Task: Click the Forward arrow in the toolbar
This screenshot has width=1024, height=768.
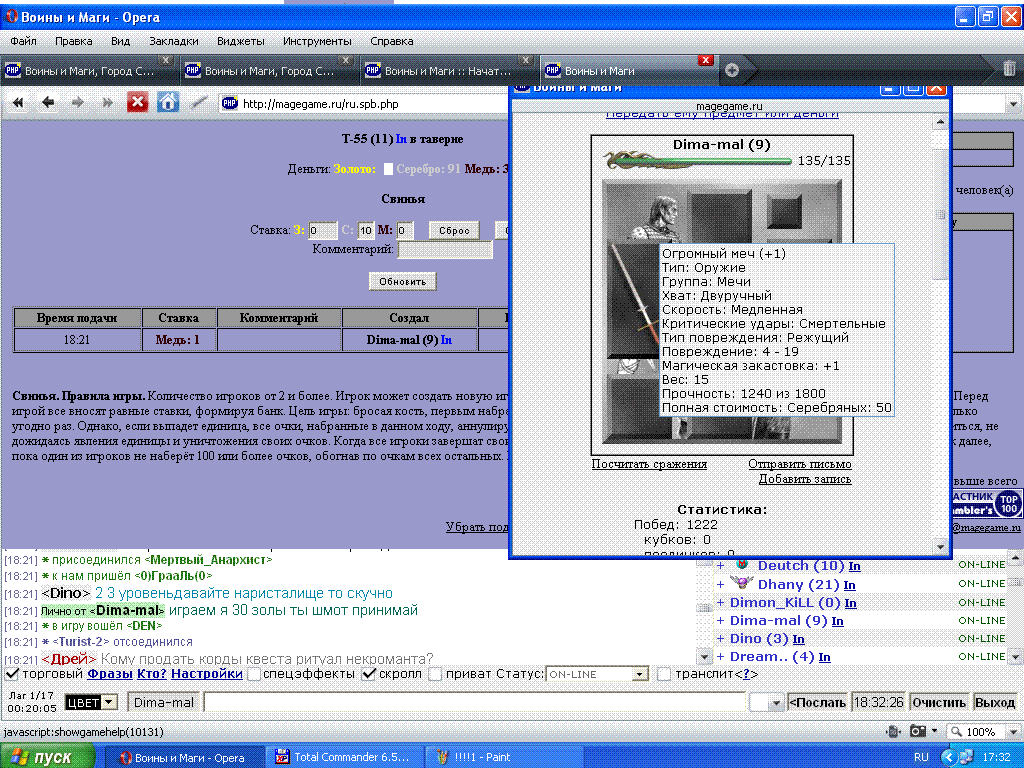Action: pos(78,103)
